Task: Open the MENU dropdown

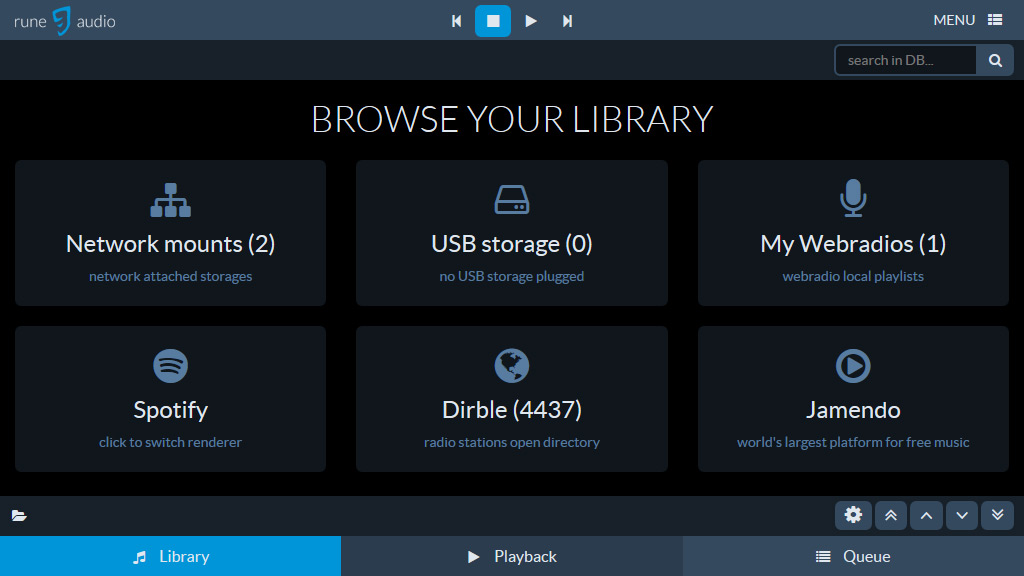Action: (x=967, y=20)
